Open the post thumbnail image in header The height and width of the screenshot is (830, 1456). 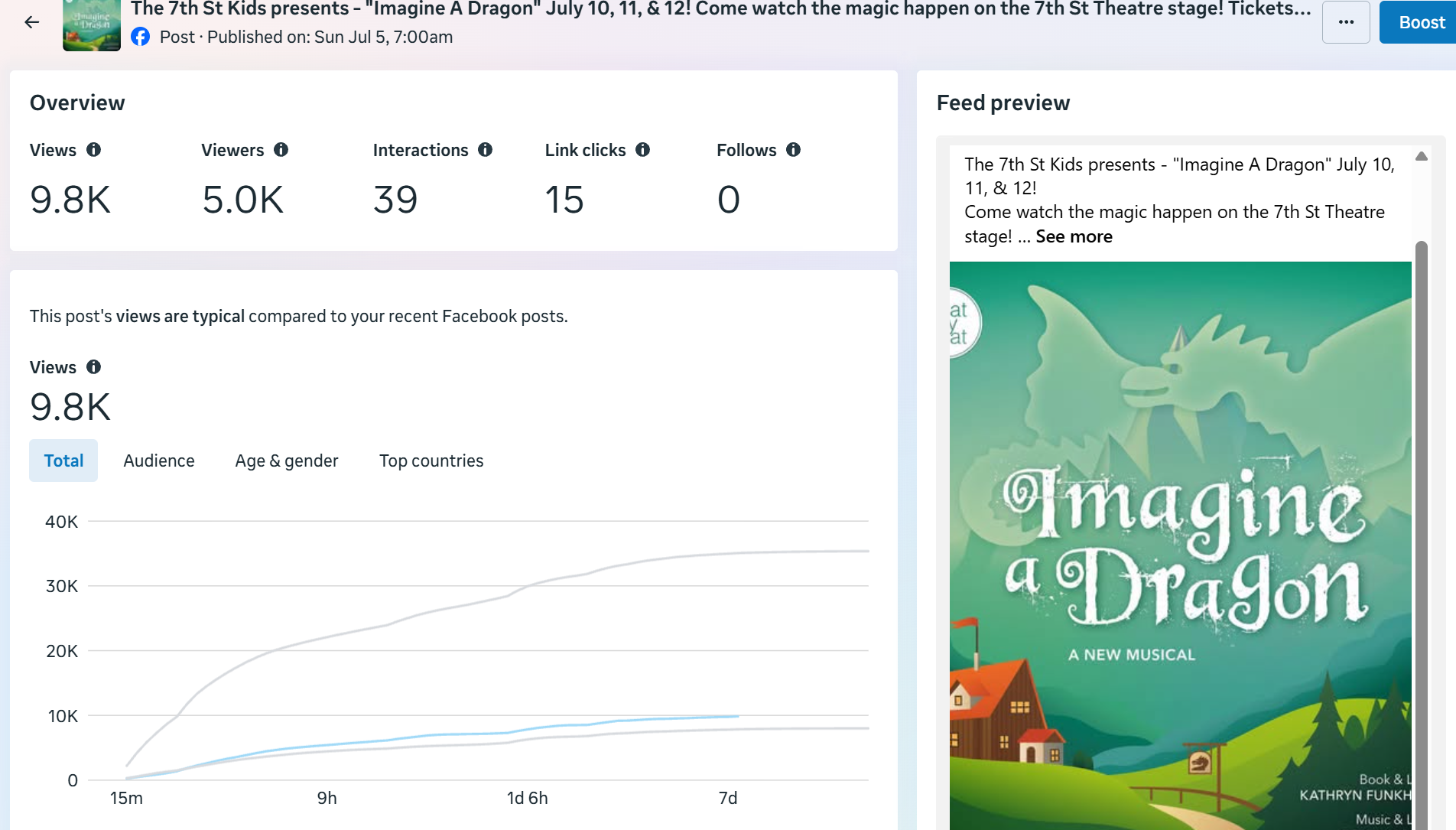[92, 25]
